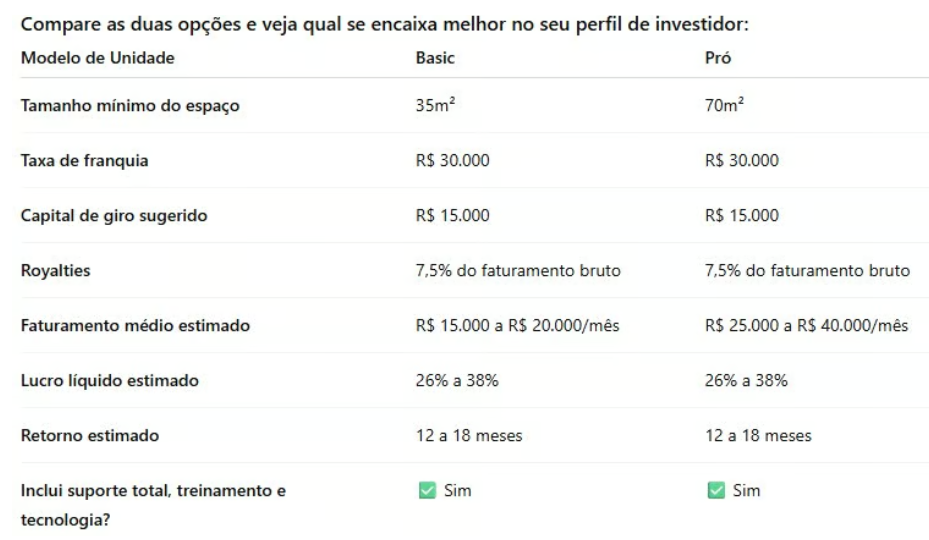Select the Basic column header
Image resolution: width=929 pixels, height=540 pixels.
point(435,58)
